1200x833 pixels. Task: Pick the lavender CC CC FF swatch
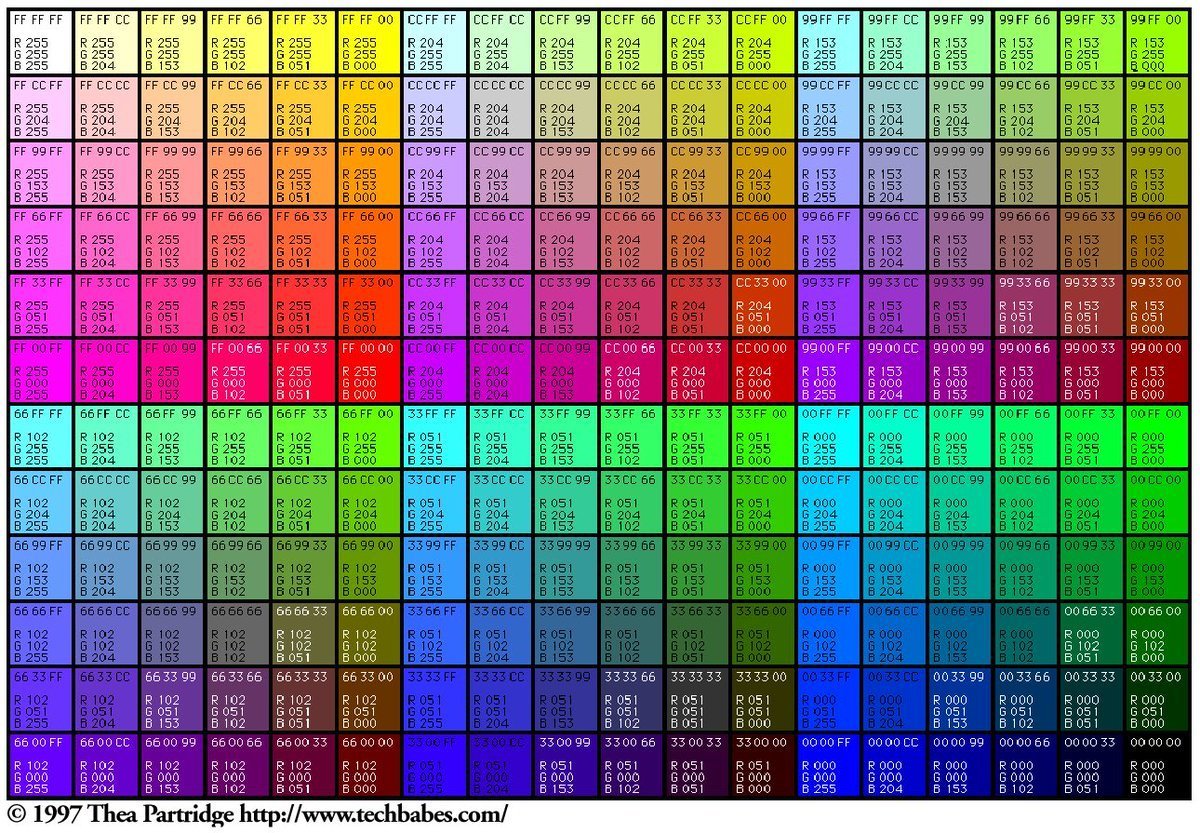click(434, 107)
